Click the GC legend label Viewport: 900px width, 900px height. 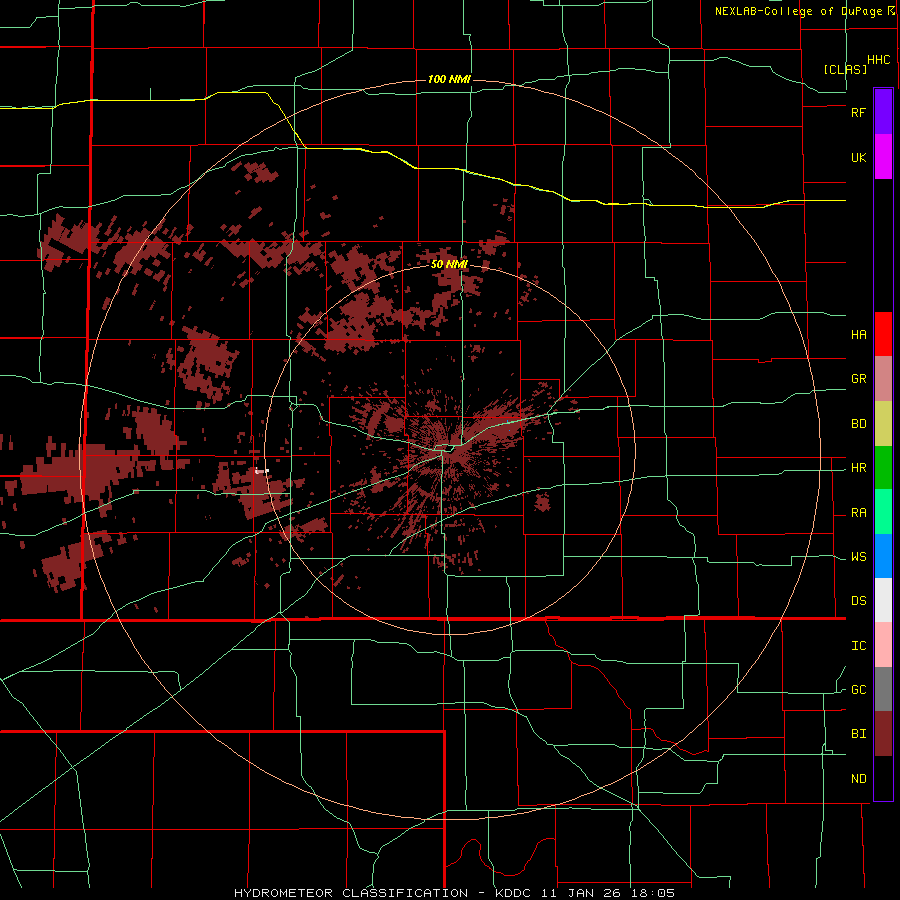(858, 690)
